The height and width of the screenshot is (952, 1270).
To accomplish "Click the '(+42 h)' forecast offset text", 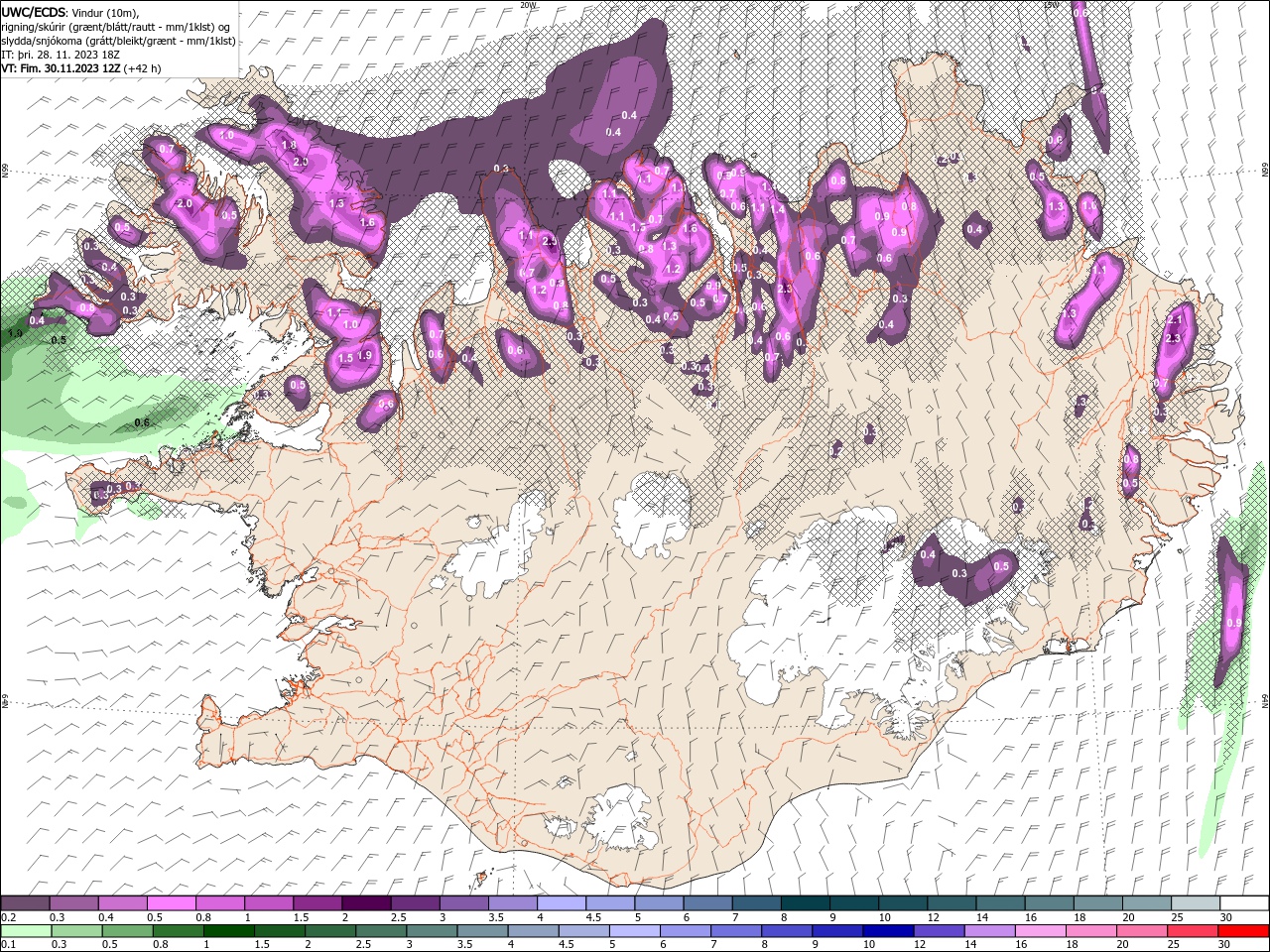I will [141, 68].
